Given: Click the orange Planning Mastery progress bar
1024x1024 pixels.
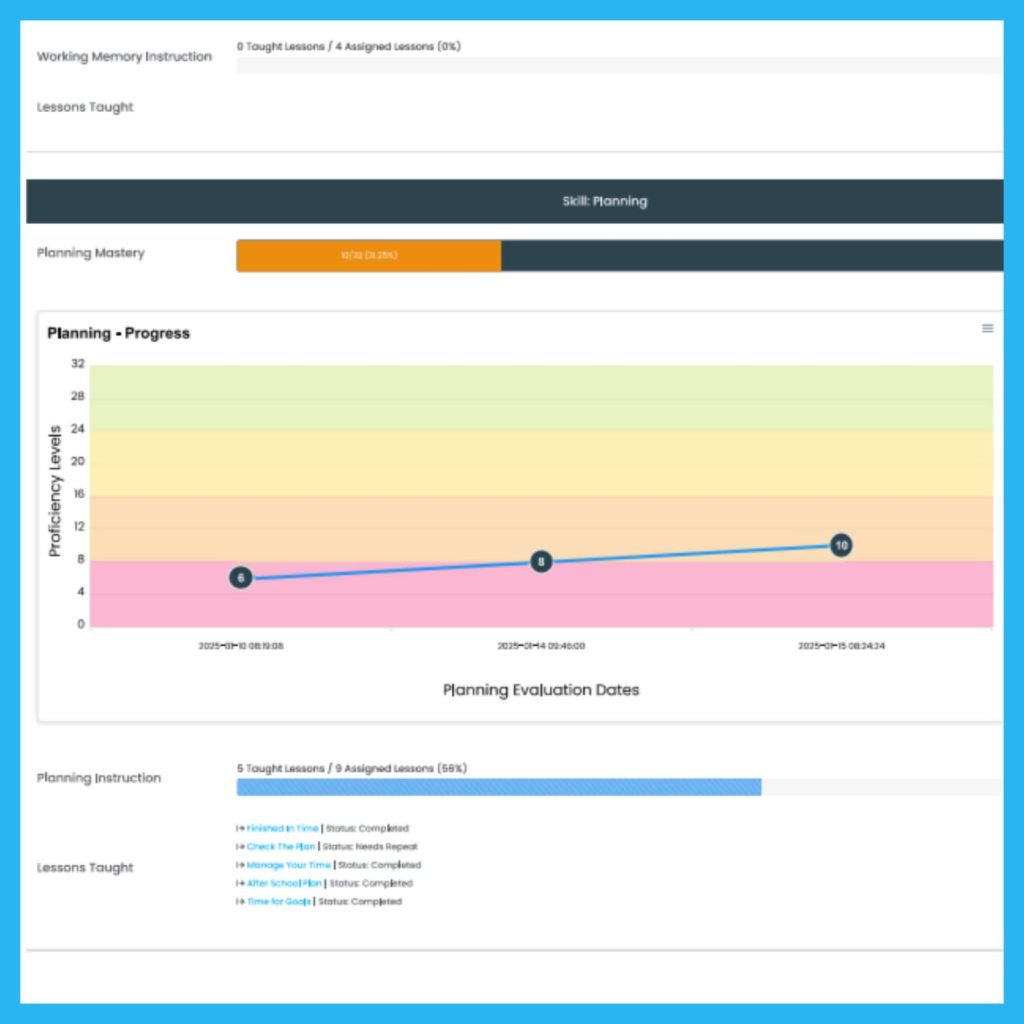Looking at the screenshot, I should pos(368,256).
